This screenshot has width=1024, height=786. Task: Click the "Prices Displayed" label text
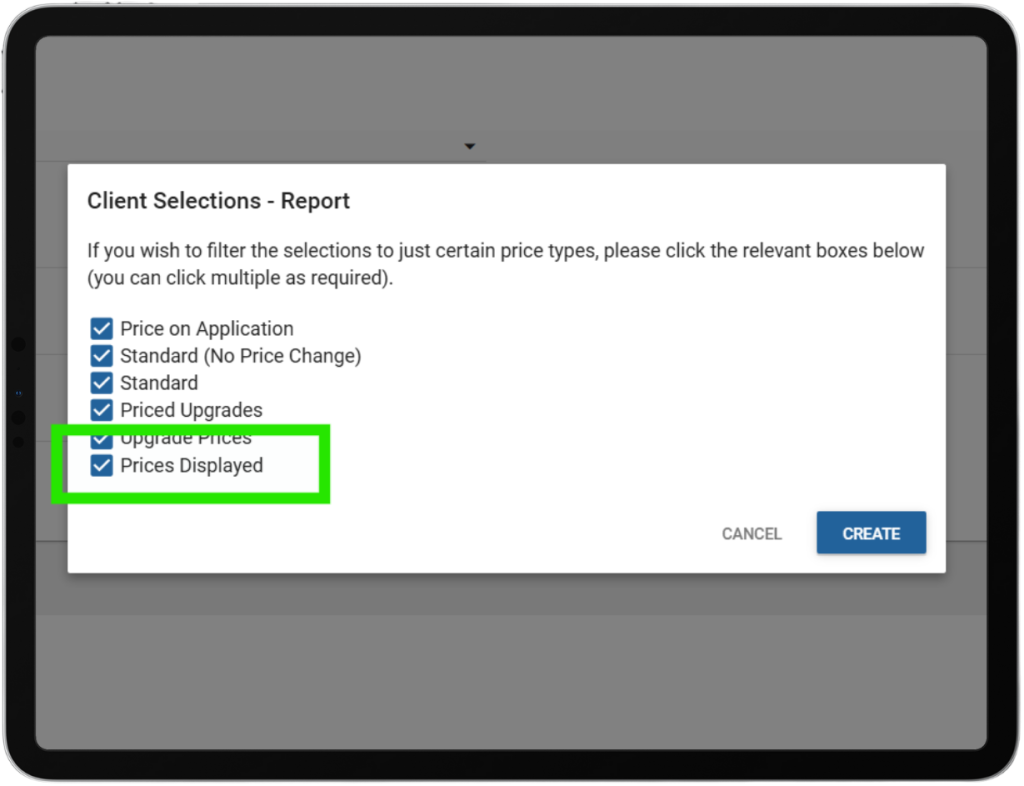point(191,466)
